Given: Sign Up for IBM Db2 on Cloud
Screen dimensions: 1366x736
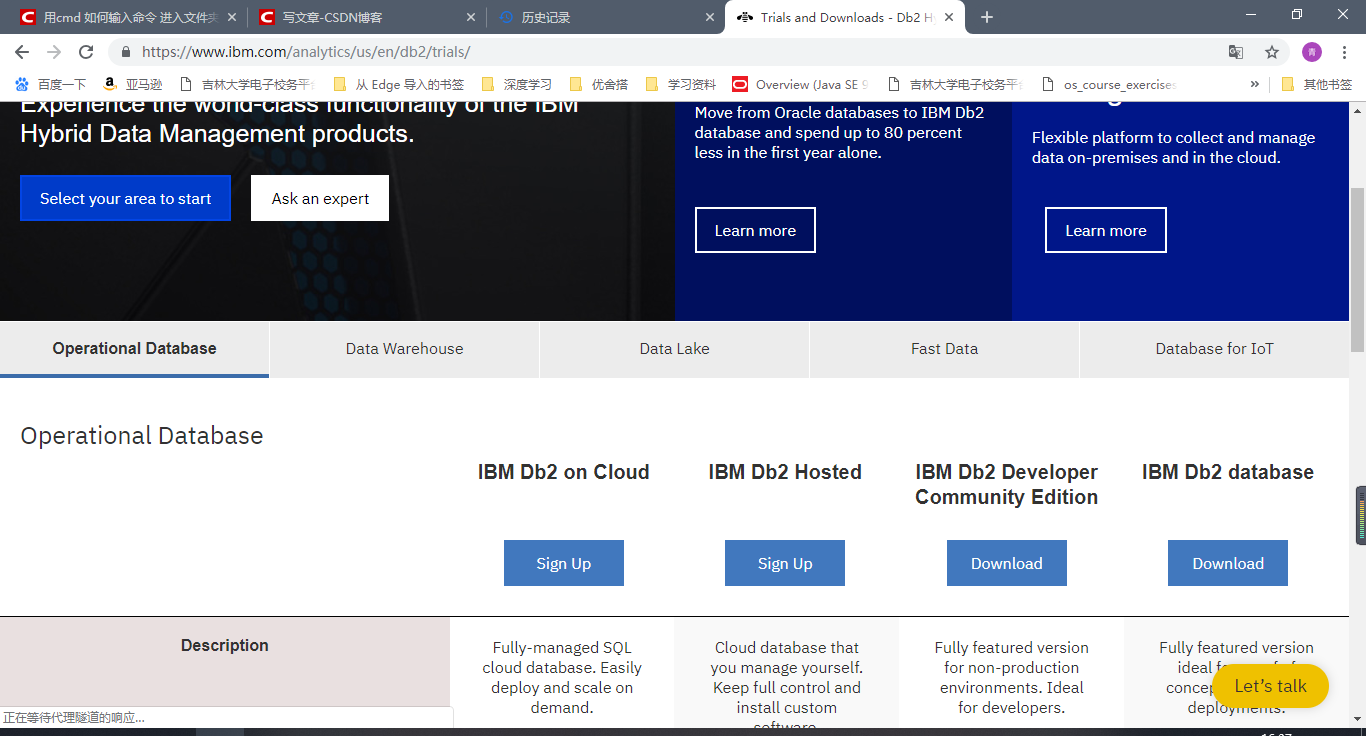Looking at the screenshot, I should (563, 562).
